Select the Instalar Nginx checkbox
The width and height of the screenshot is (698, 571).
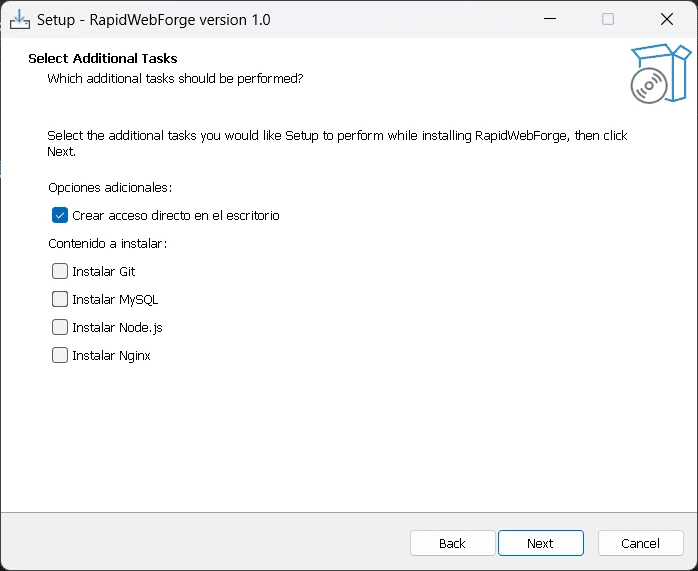pos(60,356)
